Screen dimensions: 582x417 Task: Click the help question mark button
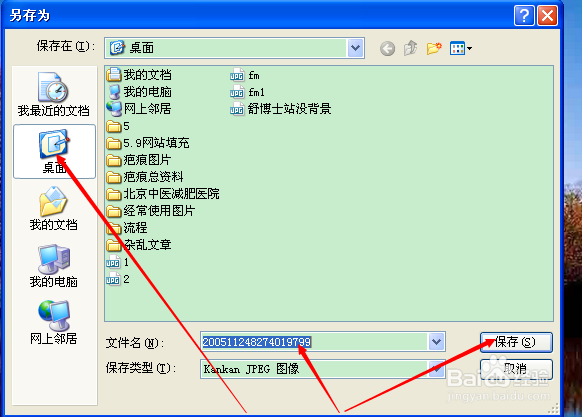click(x=524, y=16)
